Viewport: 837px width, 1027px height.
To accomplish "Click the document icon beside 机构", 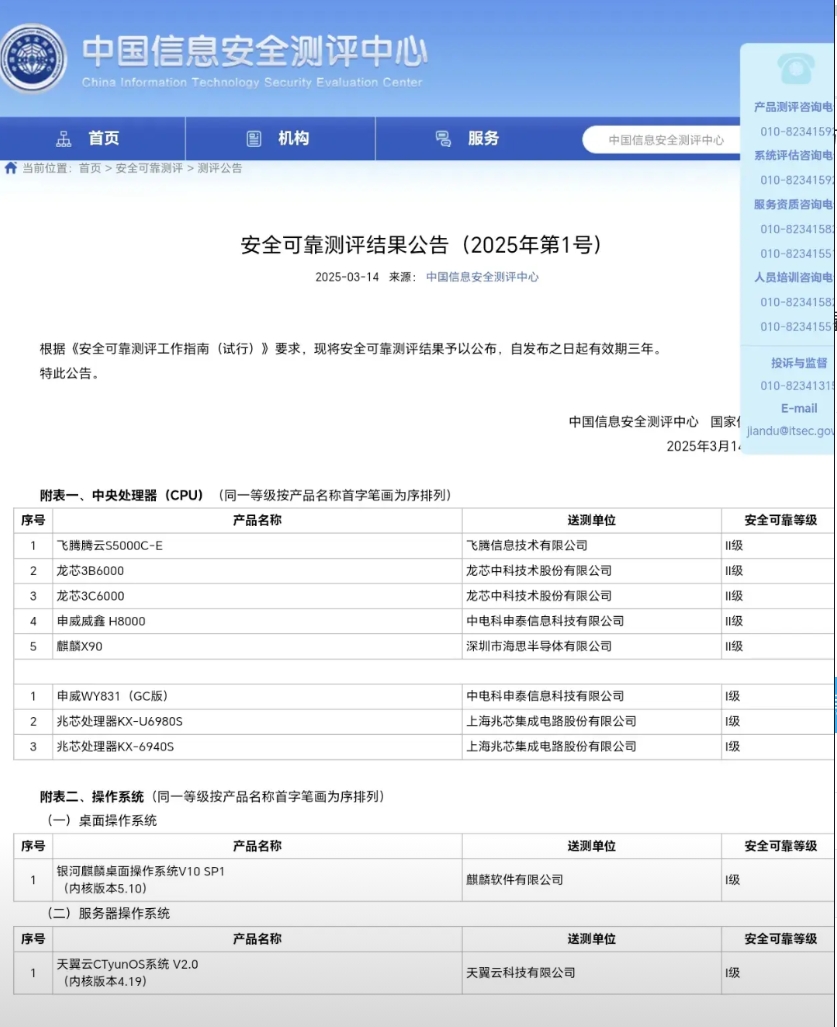I will point(253,139).
